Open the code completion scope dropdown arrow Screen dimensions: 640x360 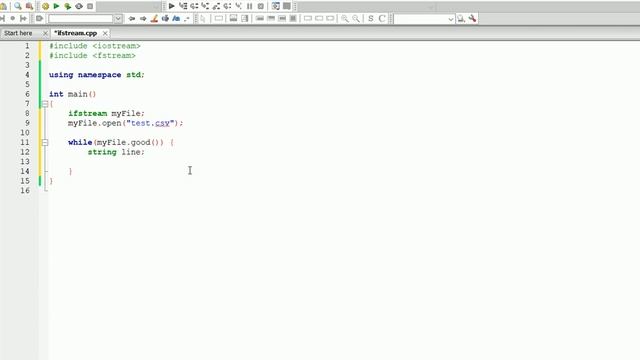[118, 18]
